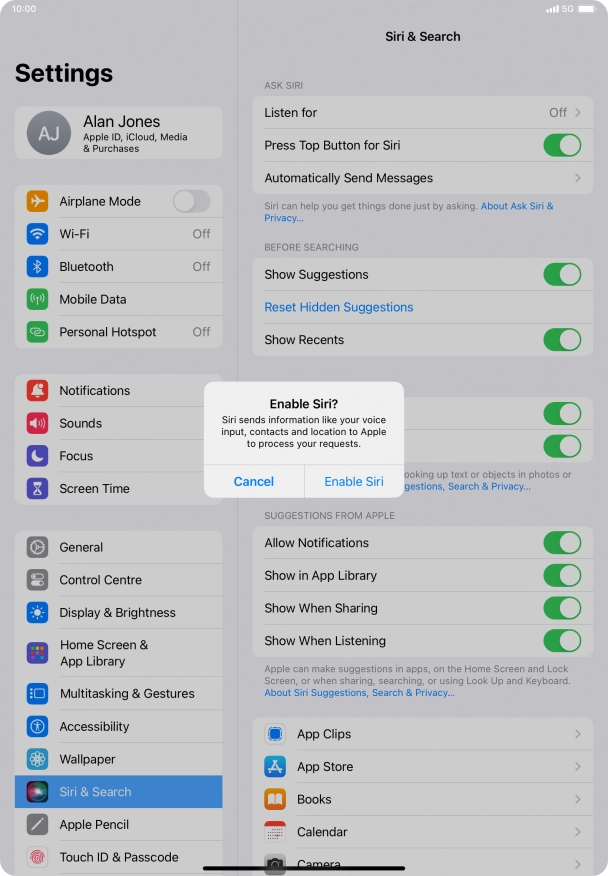Tap the App Store icon
The height and width of the screenshot is (876, 608).
coord(275,766)
